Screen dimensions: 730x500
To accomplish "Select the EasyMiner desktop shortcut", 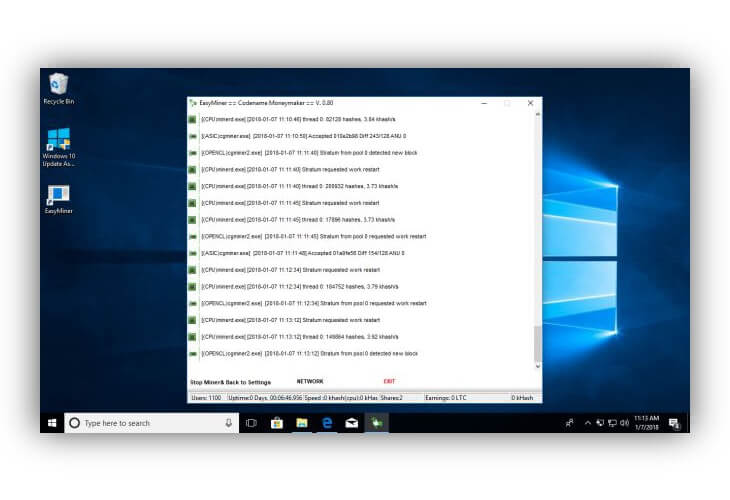I will [59, 199].
